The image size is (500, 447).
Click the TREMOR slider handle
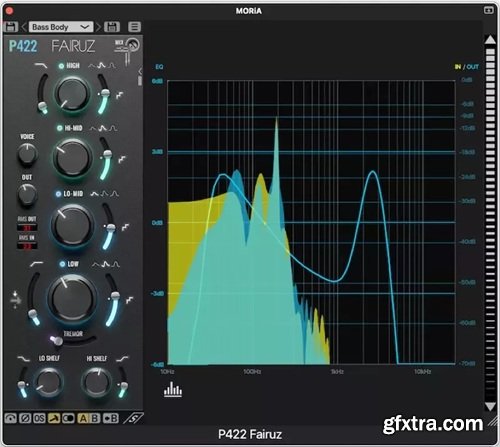point(57,340)
